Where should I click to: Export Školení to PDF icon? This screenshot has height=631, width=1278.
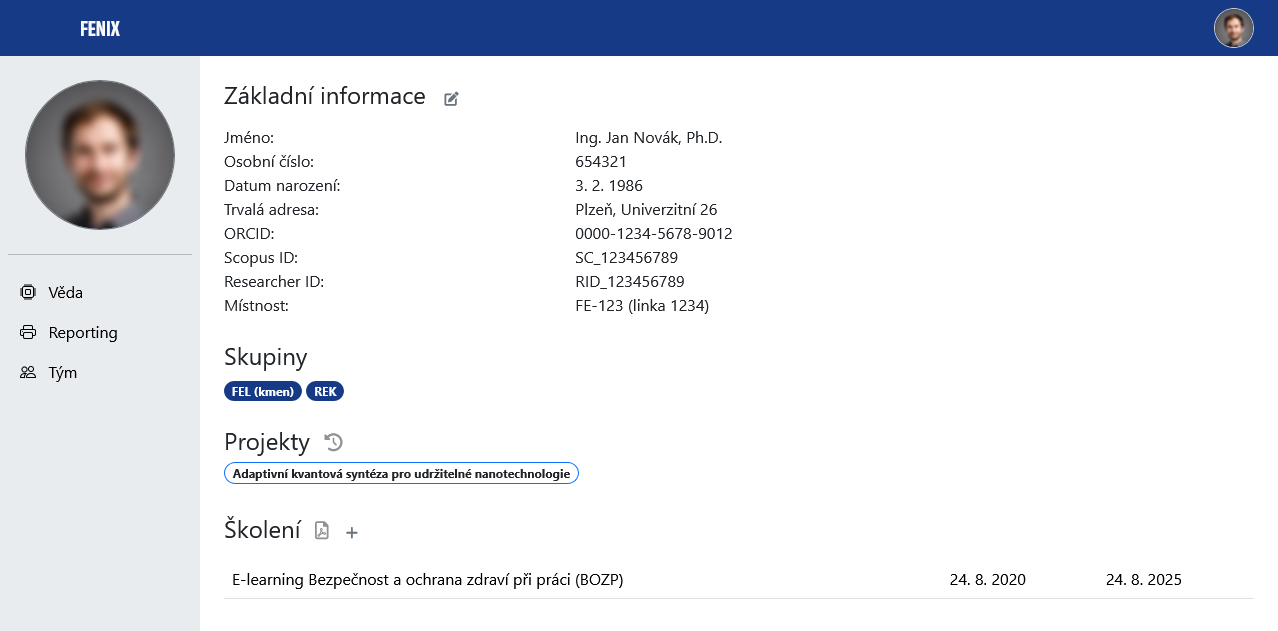(322, 531)
